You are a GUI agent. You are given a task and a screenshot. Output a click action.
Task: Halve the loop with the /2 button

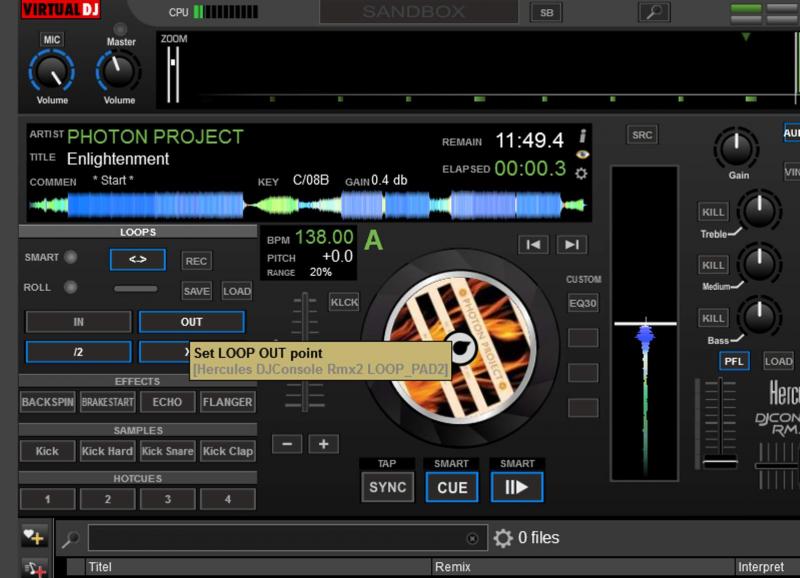pos(79,352)
